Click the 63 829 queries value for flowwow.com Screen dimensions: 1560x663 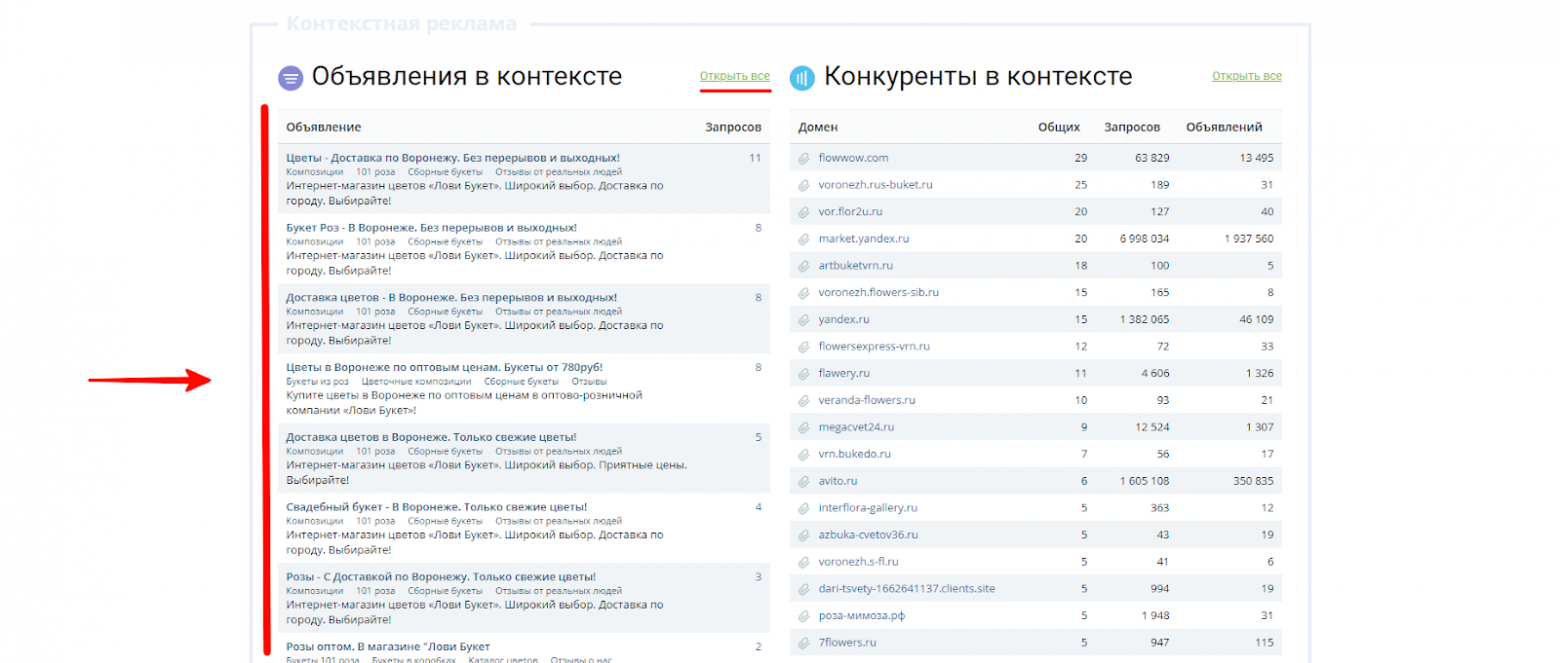1152,158
